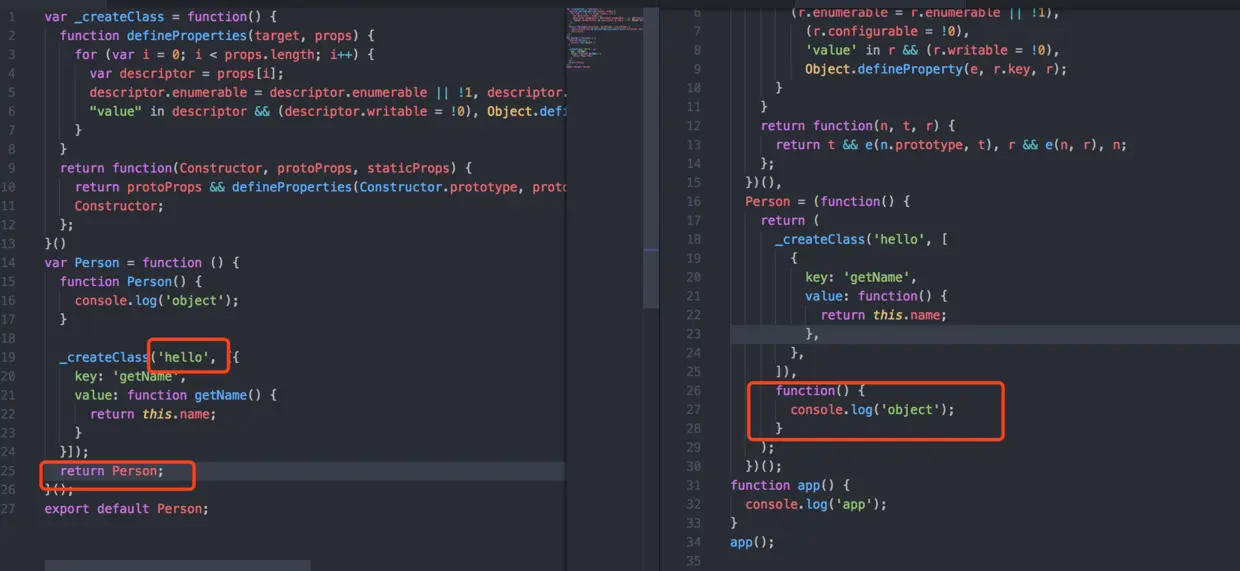Viewport: 1240px width, 571px height.
Task: Click line number 27 in left editor gutter
Action: point(8,509)
